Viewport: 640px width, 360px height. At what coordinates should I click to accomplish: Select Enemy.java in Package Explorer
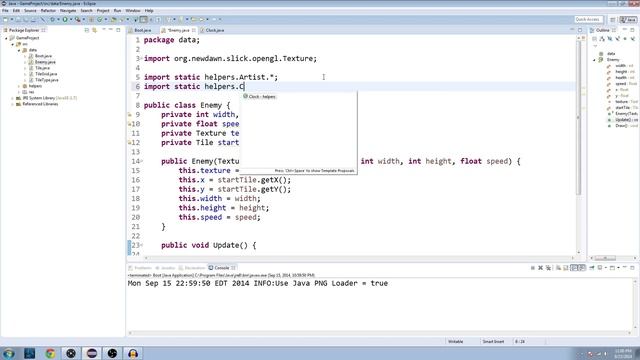point(45,62)
